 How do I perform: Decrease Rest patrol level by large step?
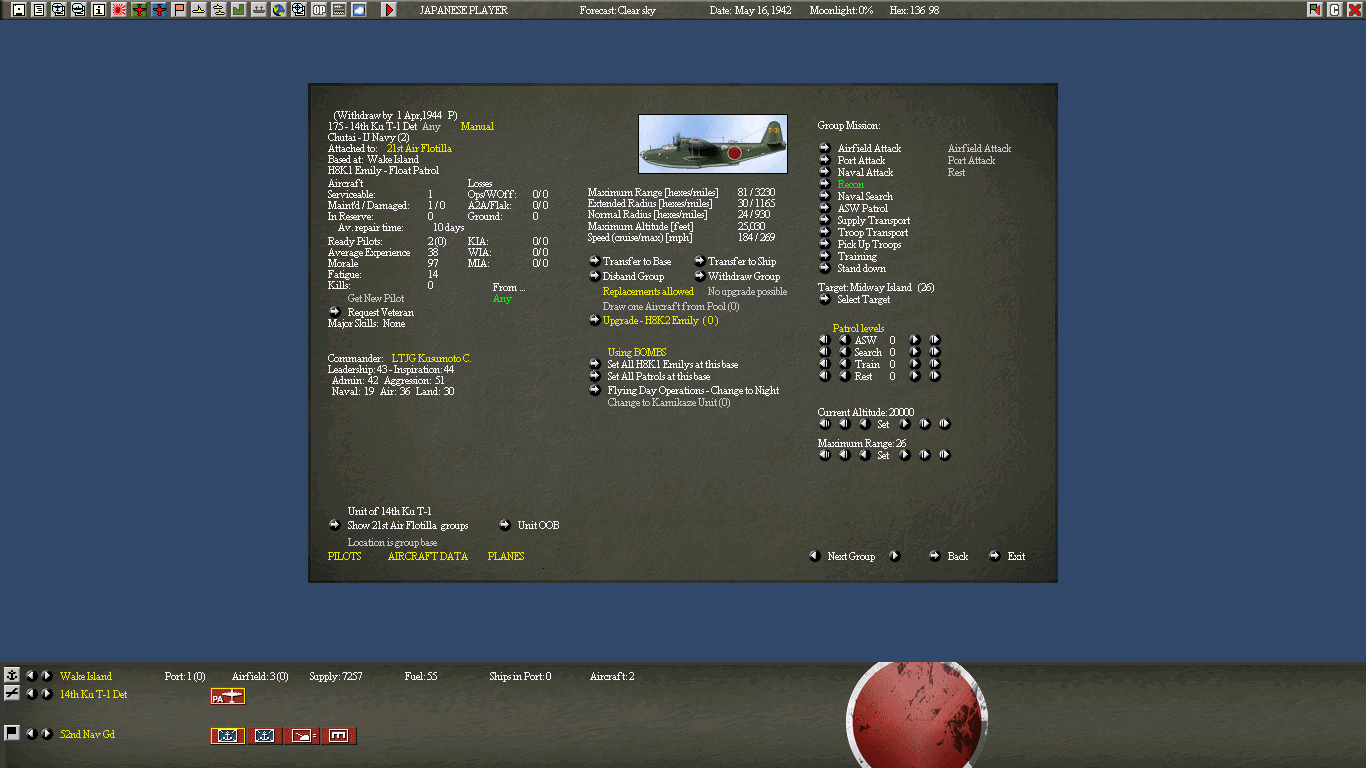(824, 376)
